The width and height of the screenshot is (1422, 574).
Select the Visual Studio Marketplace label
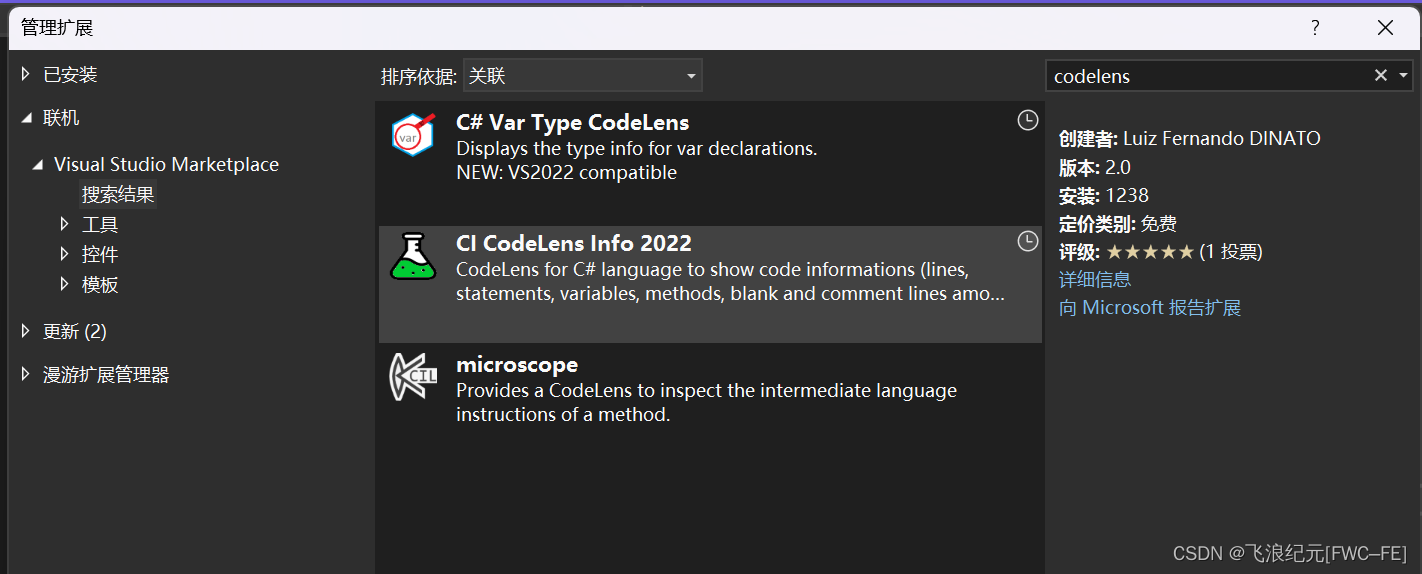[x=166, y=165]
